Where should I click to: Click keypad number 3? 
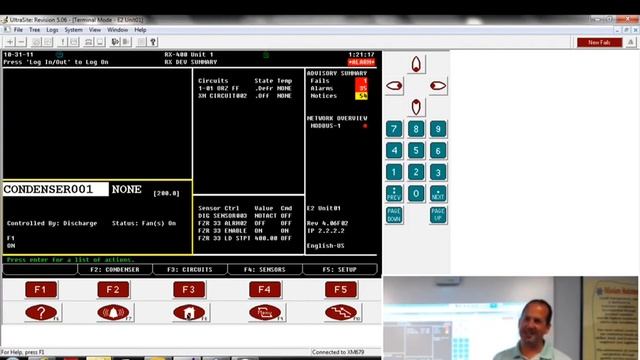pyautogui.click(x=438, y=172)
